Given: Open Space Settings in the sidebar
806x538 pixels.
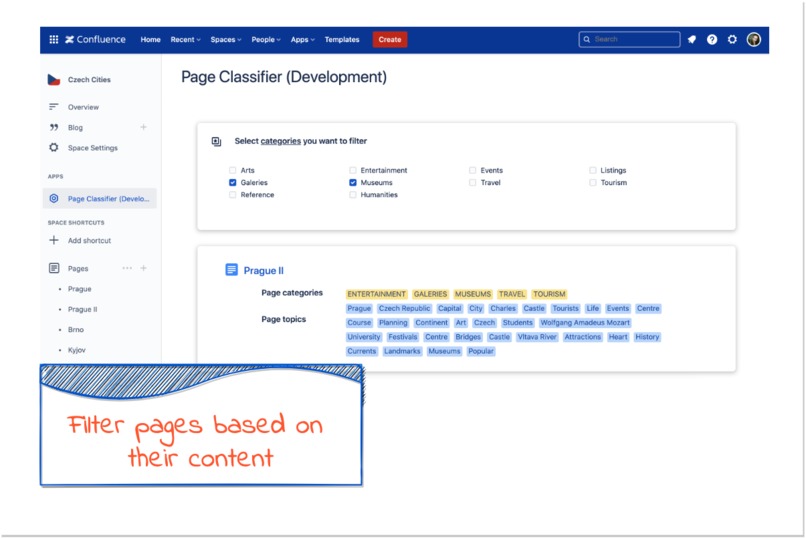Looking at the screenshot, I should pyautogui.click(x=93, y=147).
